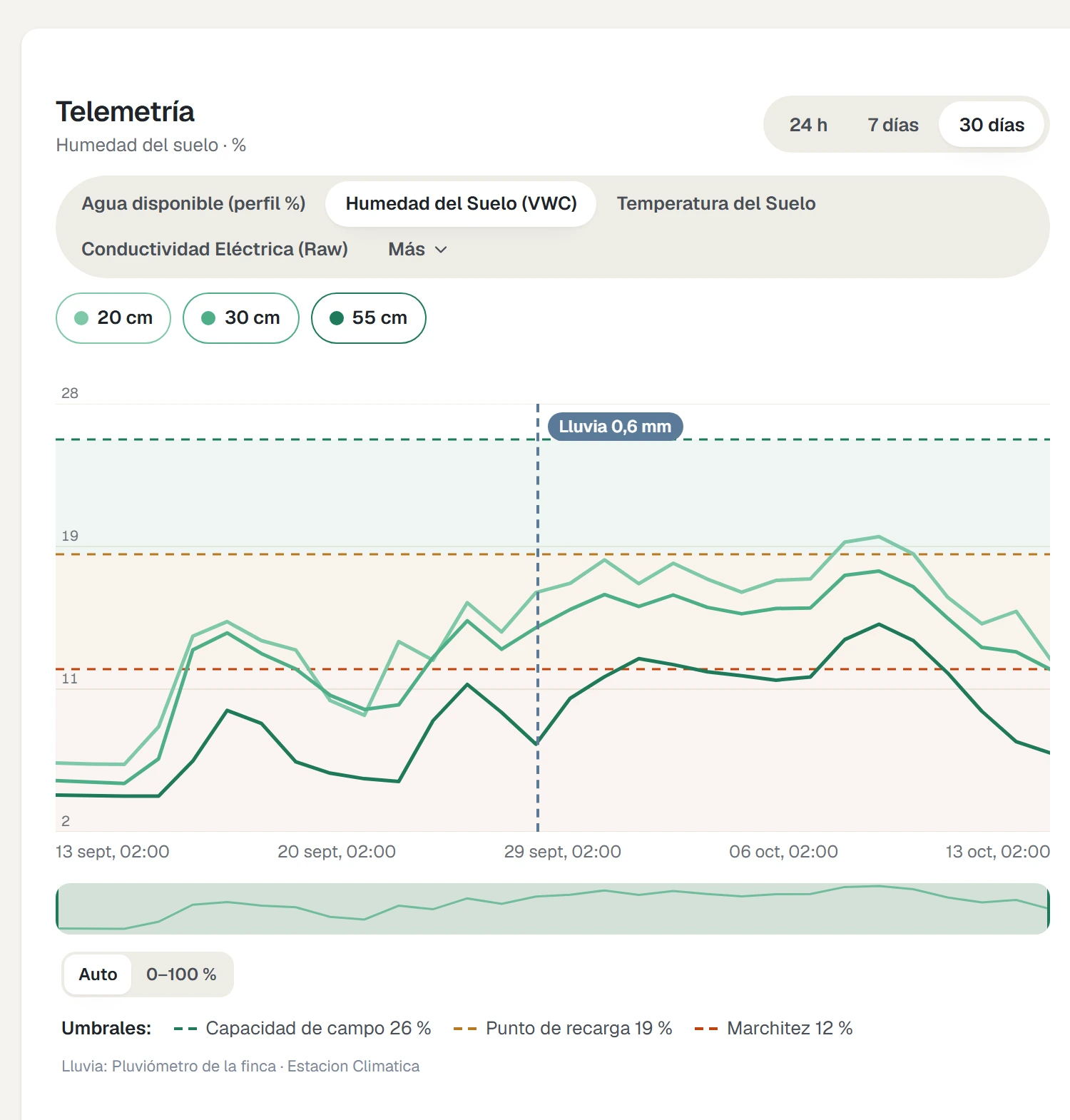Screen dimensions: 1070x1120
Task: Hide the 55 cm depth series
Action: [x=369, y=318]
